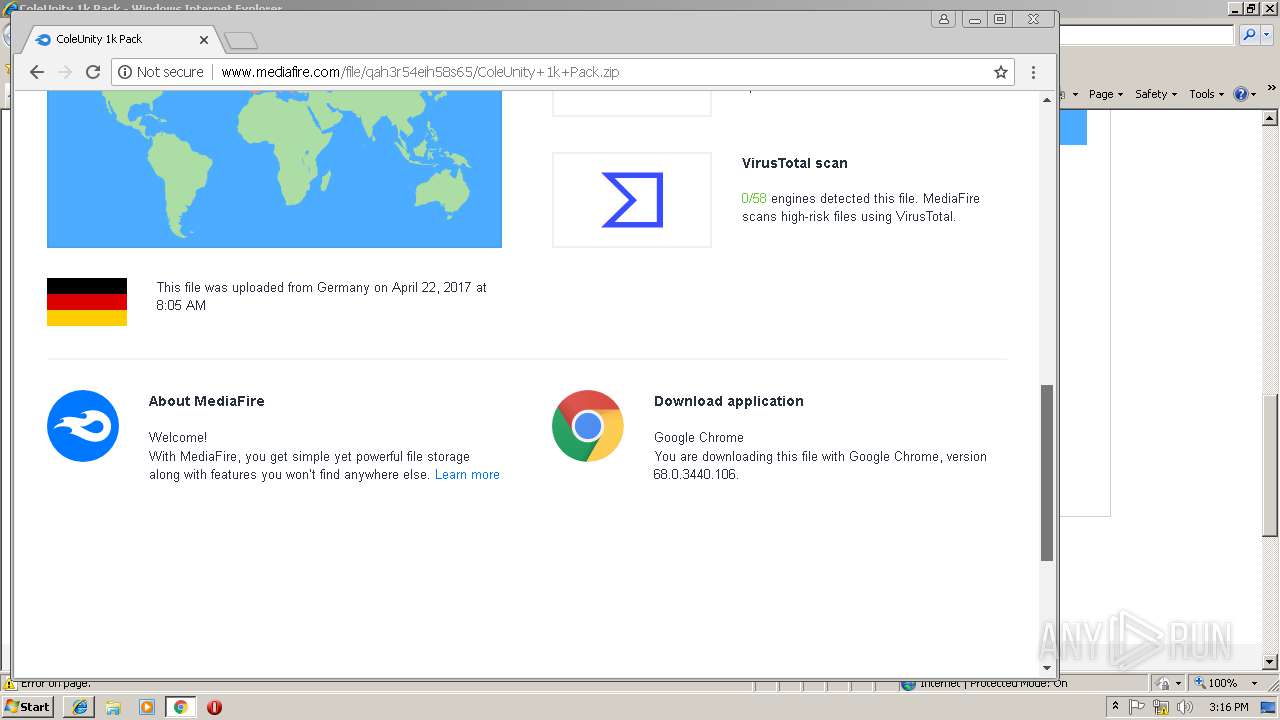This screenshot has width=1280, height=720.
Task: Click the Action Center flag tray icon
Action: [x=1138, y=707]
